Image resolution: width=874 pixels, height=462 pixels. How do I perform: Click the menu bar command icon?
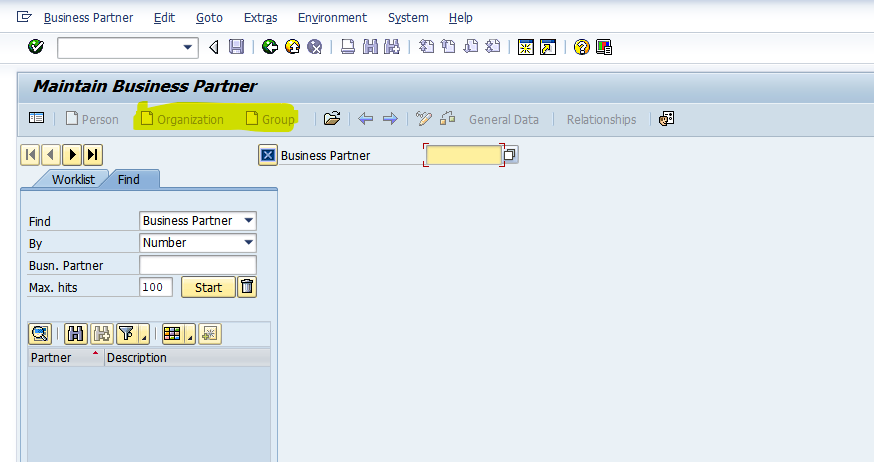[24, 17]
